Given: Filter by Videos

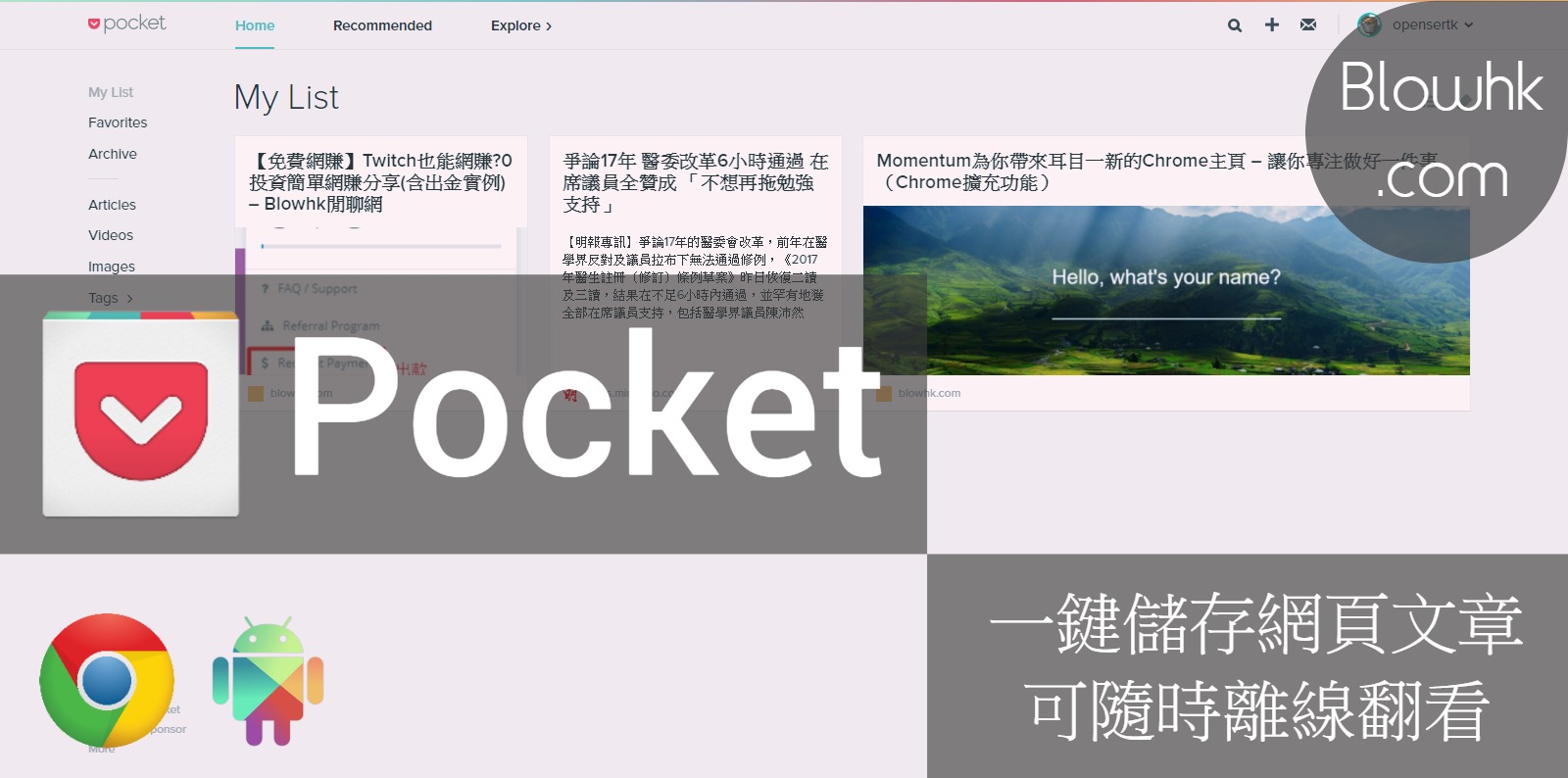Looking at the screenshot, I should pyautogui.click(x=111, y=235).
